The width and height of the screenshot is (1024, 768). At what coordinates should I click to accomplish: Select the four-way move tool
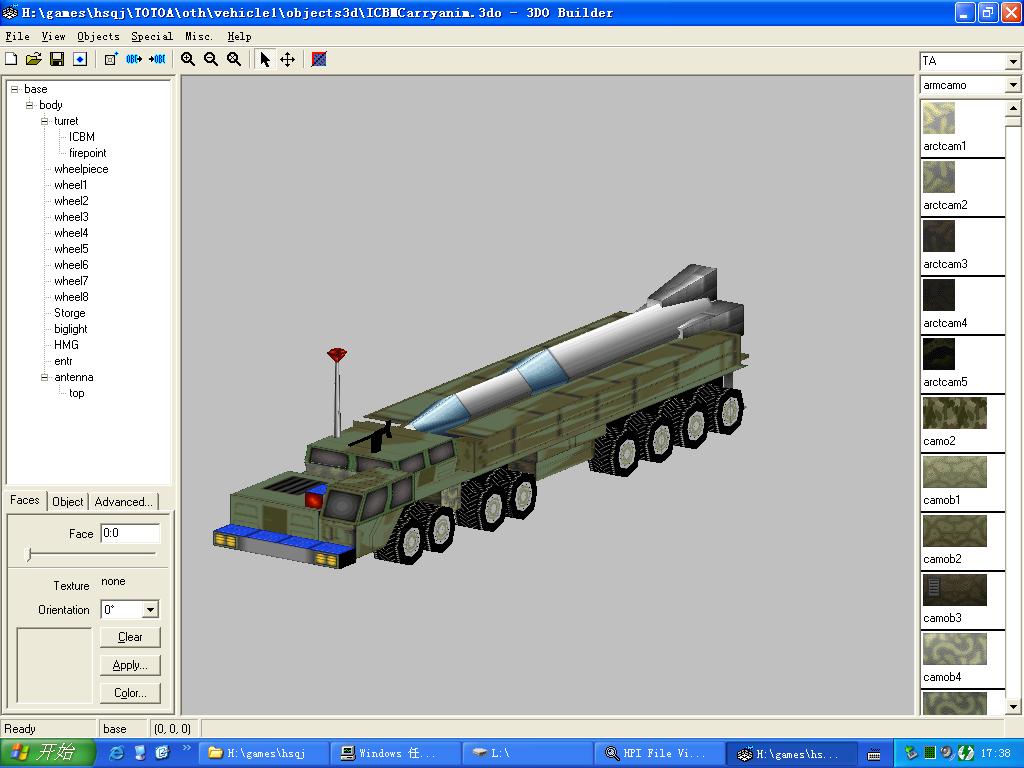coord(287,59)
